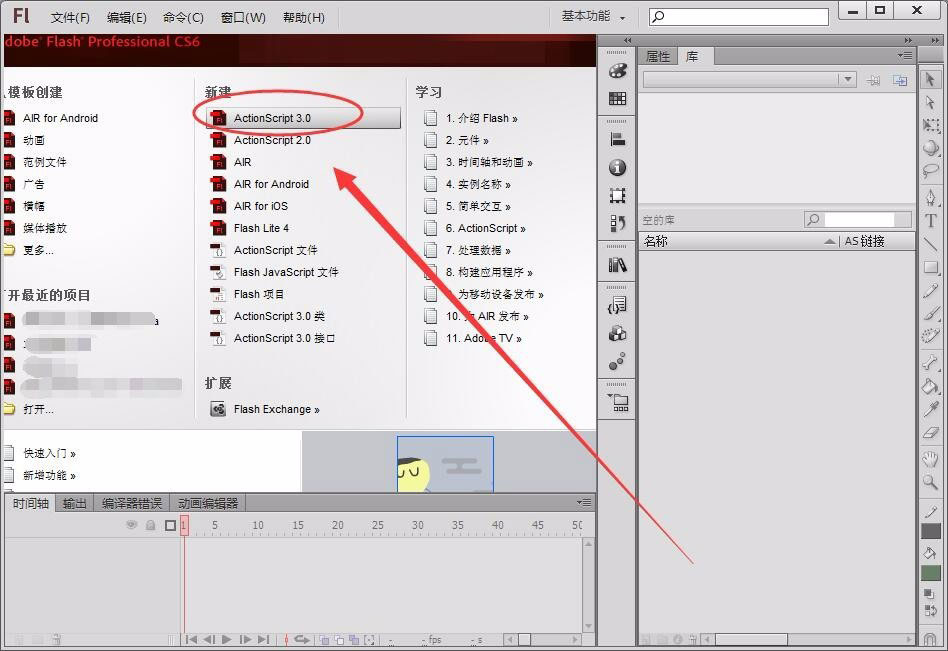This screenshot has width=948, height=651.
Task: Toggle 名称 column sort order arrow
Action: coord(830,242)
